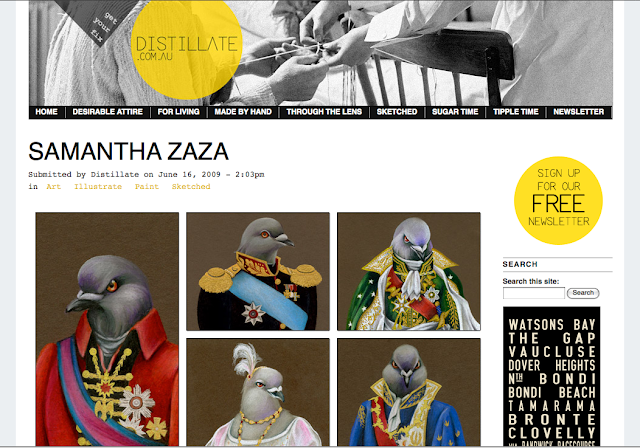The width and height of the screenshot is (640, 448).
Task: Open the Newsletter nav link
Action: point(578,112)
